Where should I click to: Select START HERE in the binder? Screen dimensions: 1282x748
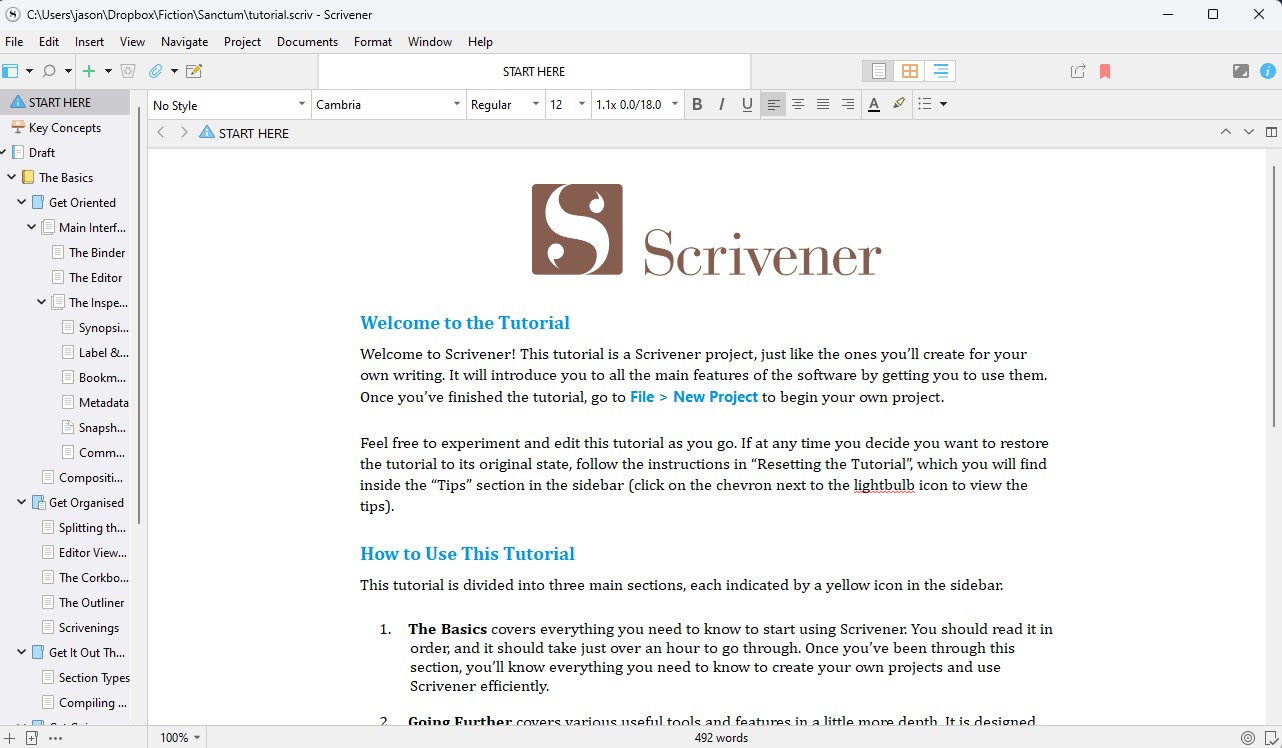[65, 102]
